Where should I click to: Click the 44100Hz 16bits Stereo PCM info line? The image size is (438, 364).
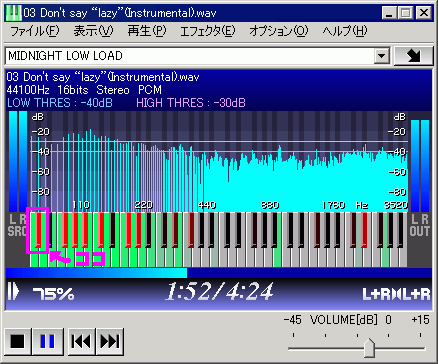[x=84, y=90]
